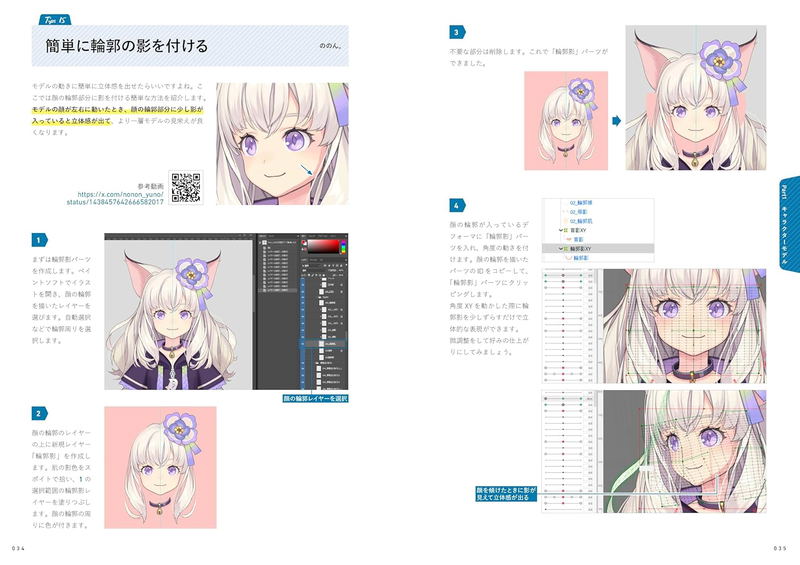Click the author name ののん。
The height and width of the screenshot is (565, 800).
[330, 46]
